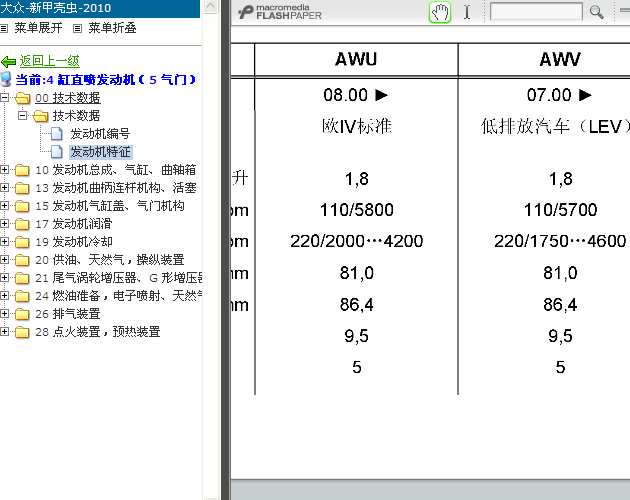
Task: Click the 08.00 production date cell
Action: coord(356,95)
